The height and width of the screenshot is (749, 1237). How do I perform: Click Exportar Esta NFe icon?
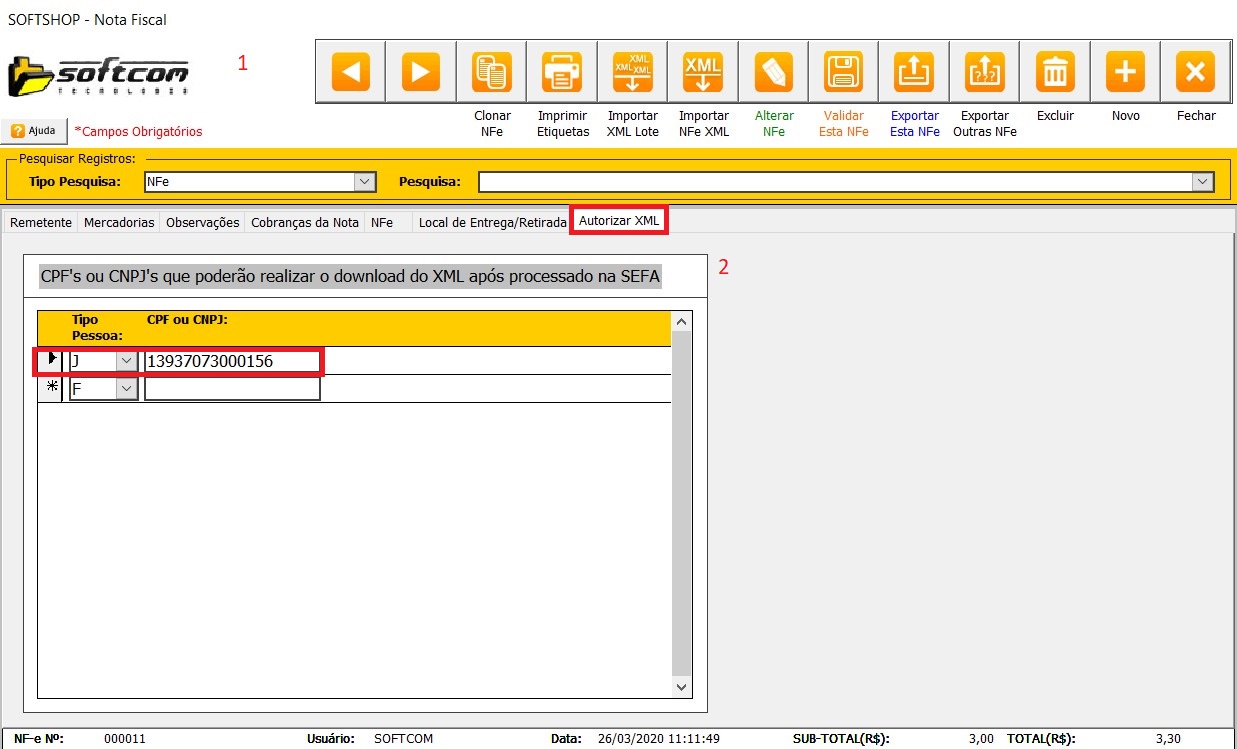pos(914,72)
